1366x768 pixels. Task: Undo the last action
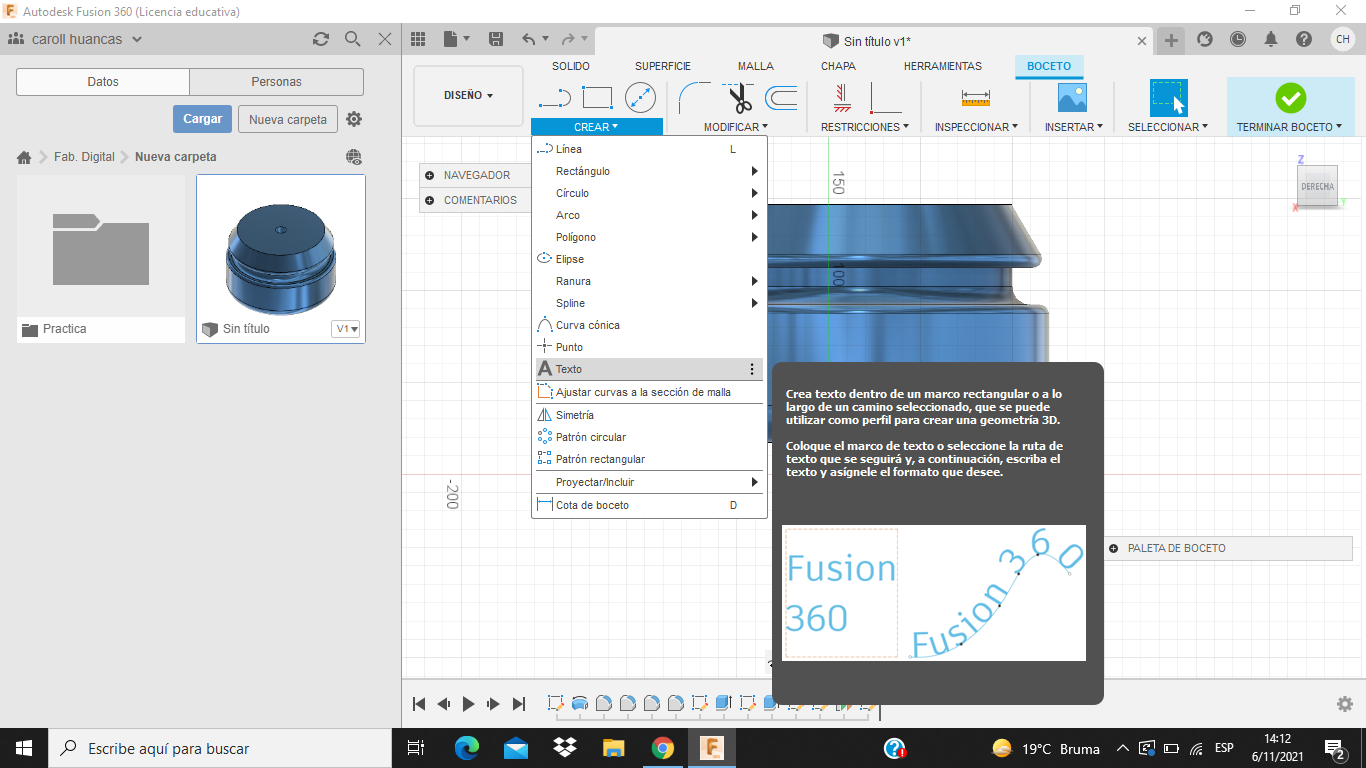(x=530, y=39)
